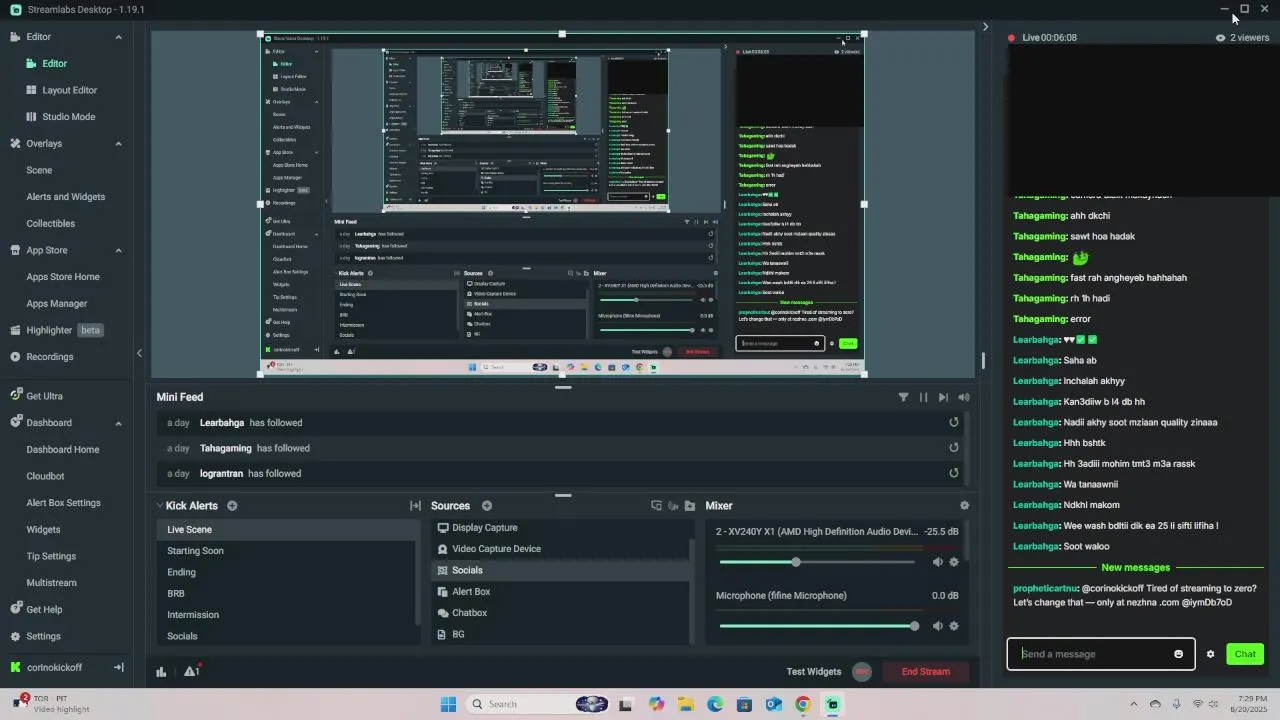Focus the Send a message field
Viewport: 1280px width, 720px height.
tap(1100, 654)
